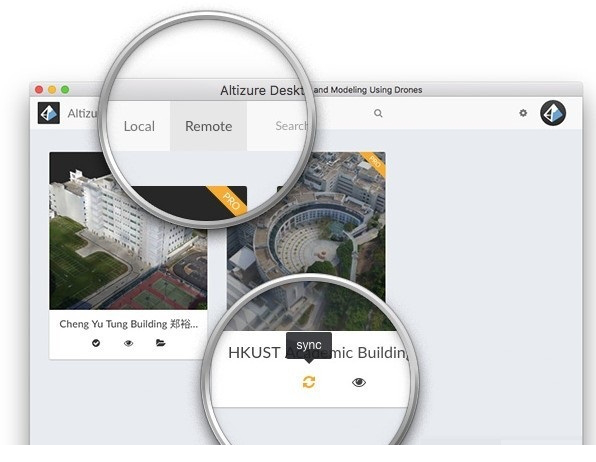
Task: Click the HKUST Academic Building title
Action: (x=317, y=353)
